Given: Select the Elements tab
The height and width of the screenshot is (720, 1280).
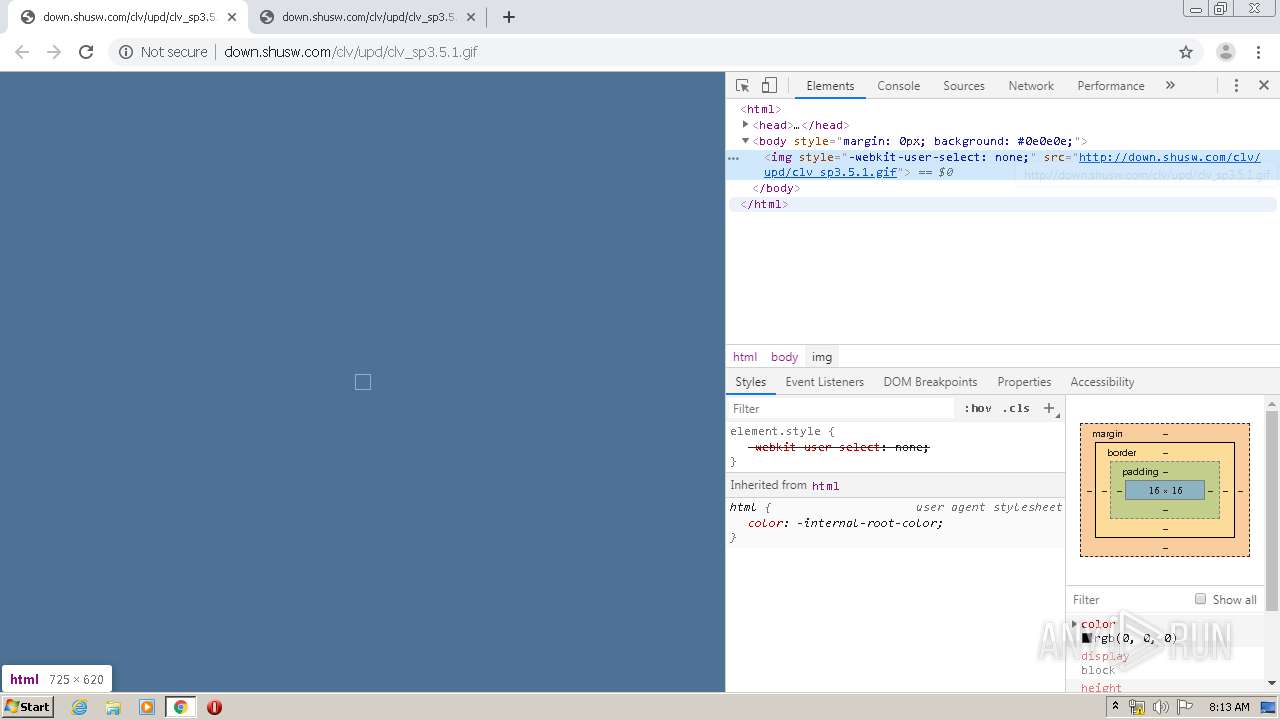Looking at the screenshot, I should 830,86.
